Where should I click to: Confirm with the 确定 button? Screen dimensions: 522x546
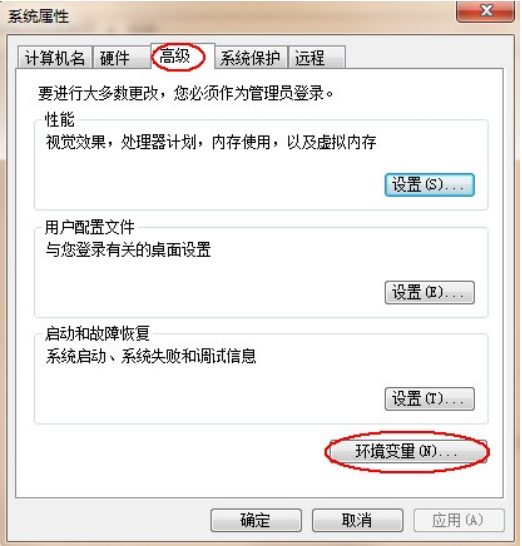click(256, 520)
